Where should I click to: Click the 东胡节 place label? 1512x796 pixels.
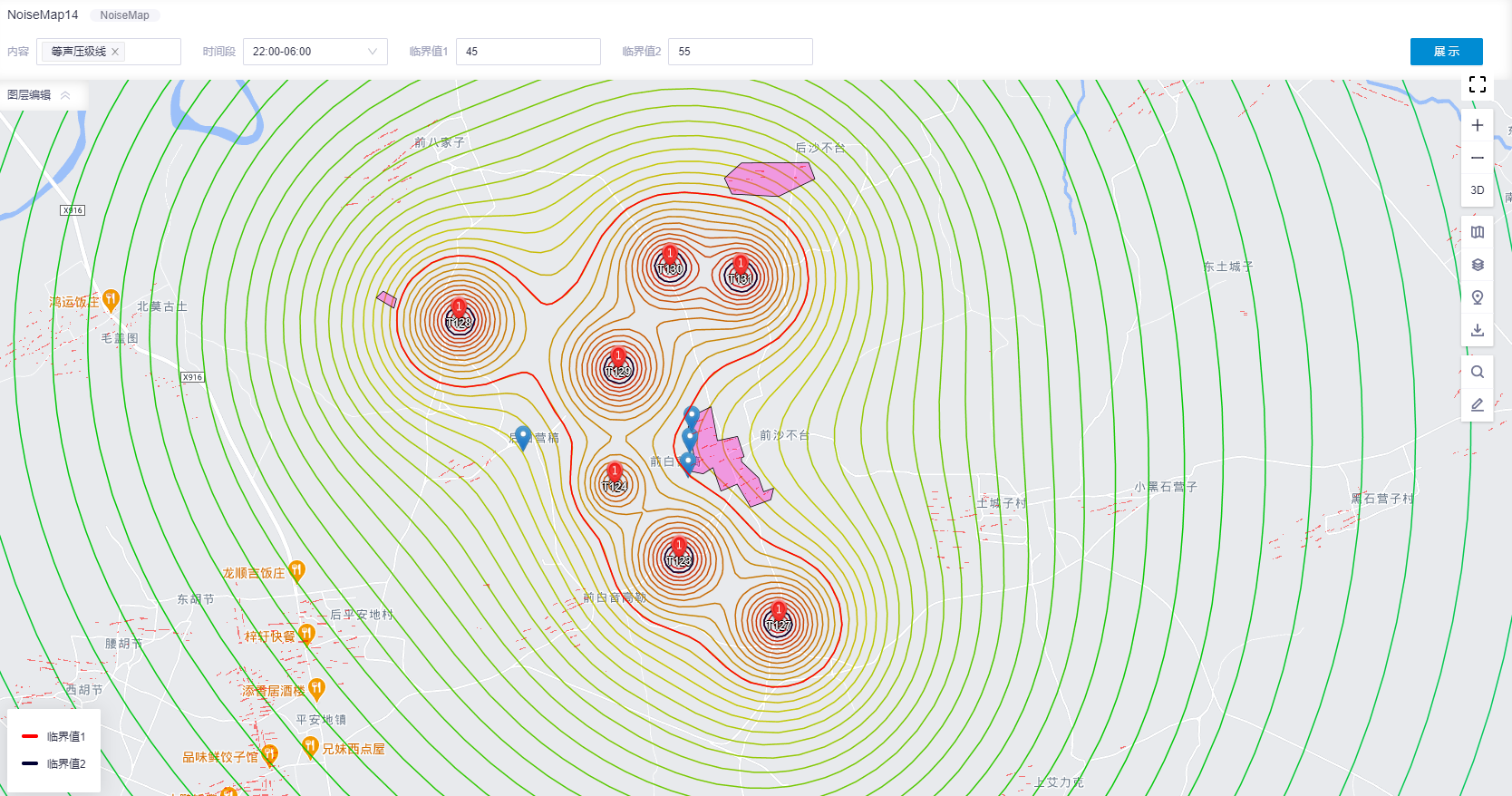(x=196, y=599)
